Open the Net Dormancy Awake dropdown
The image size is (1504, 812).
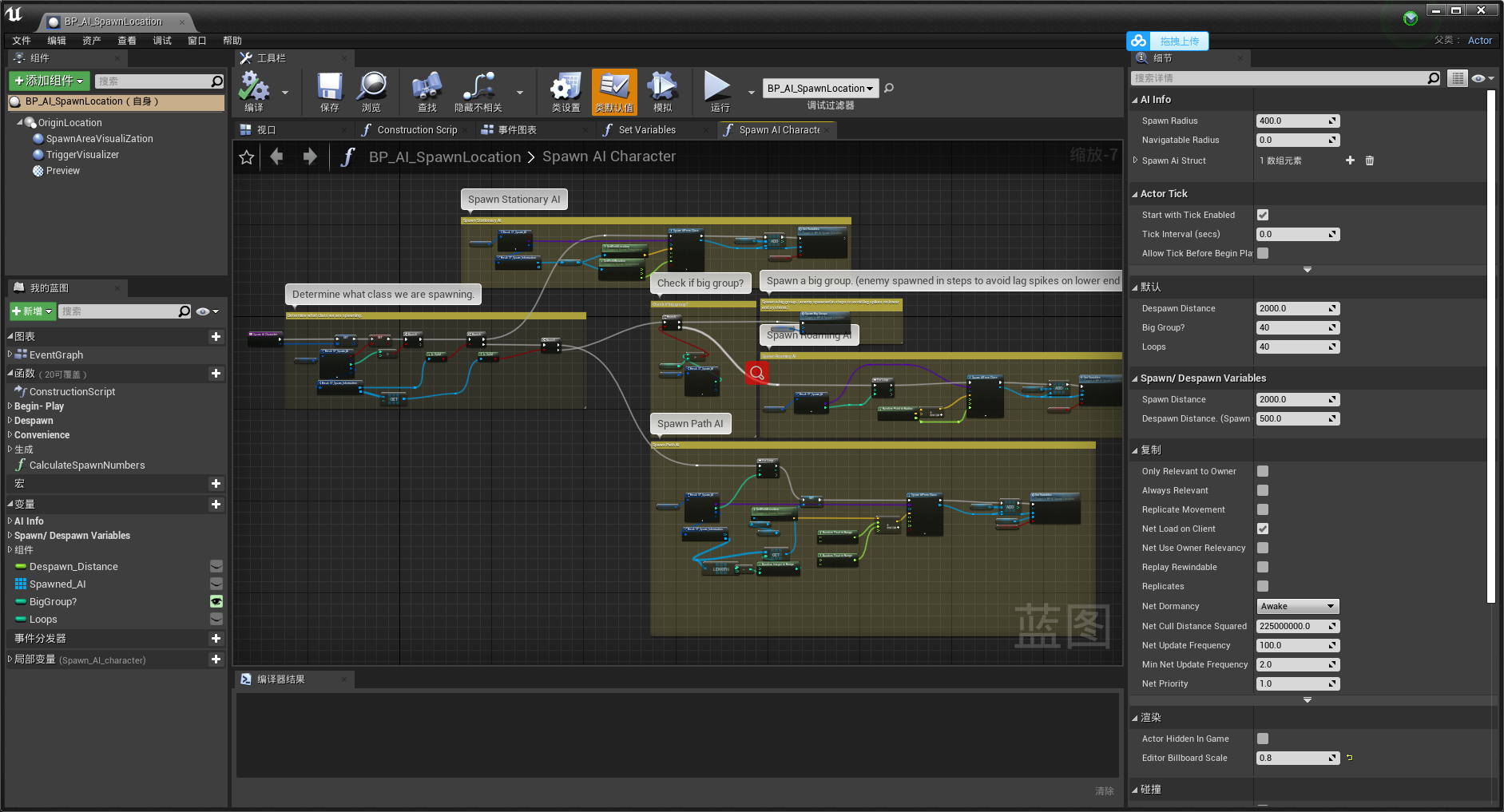click(1297, 606)
